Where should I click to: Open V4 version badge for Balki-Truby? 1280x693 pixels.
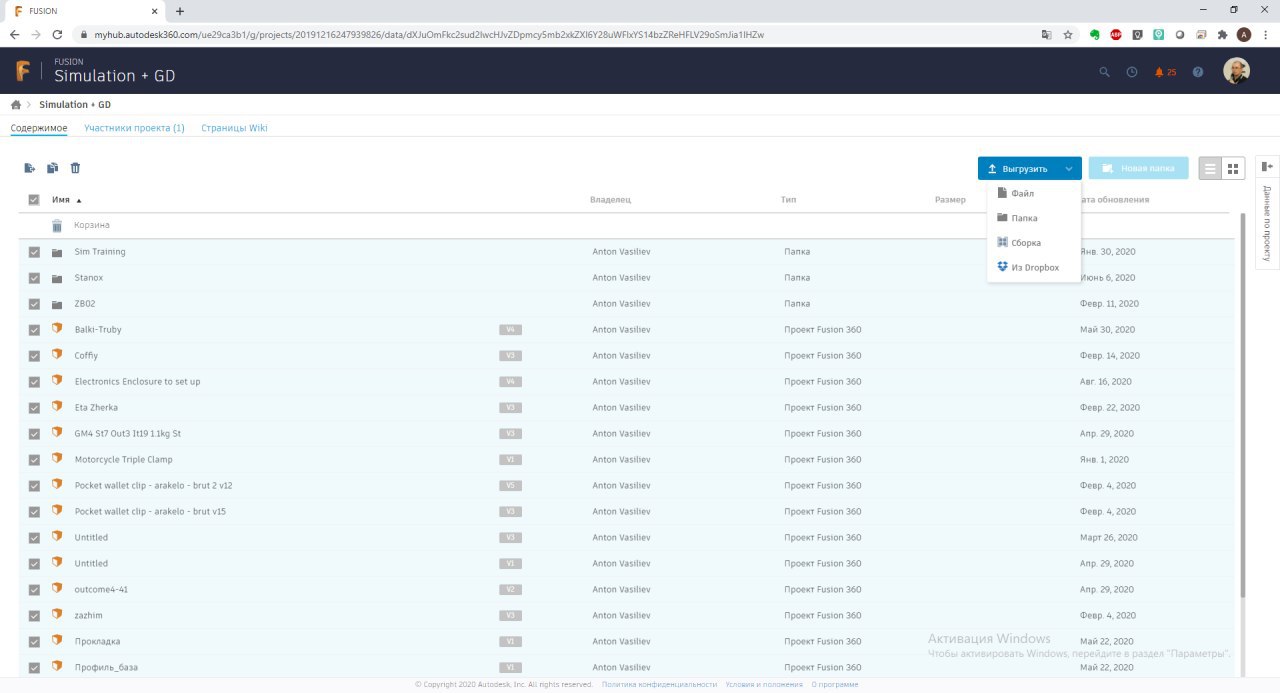(510, 330)
